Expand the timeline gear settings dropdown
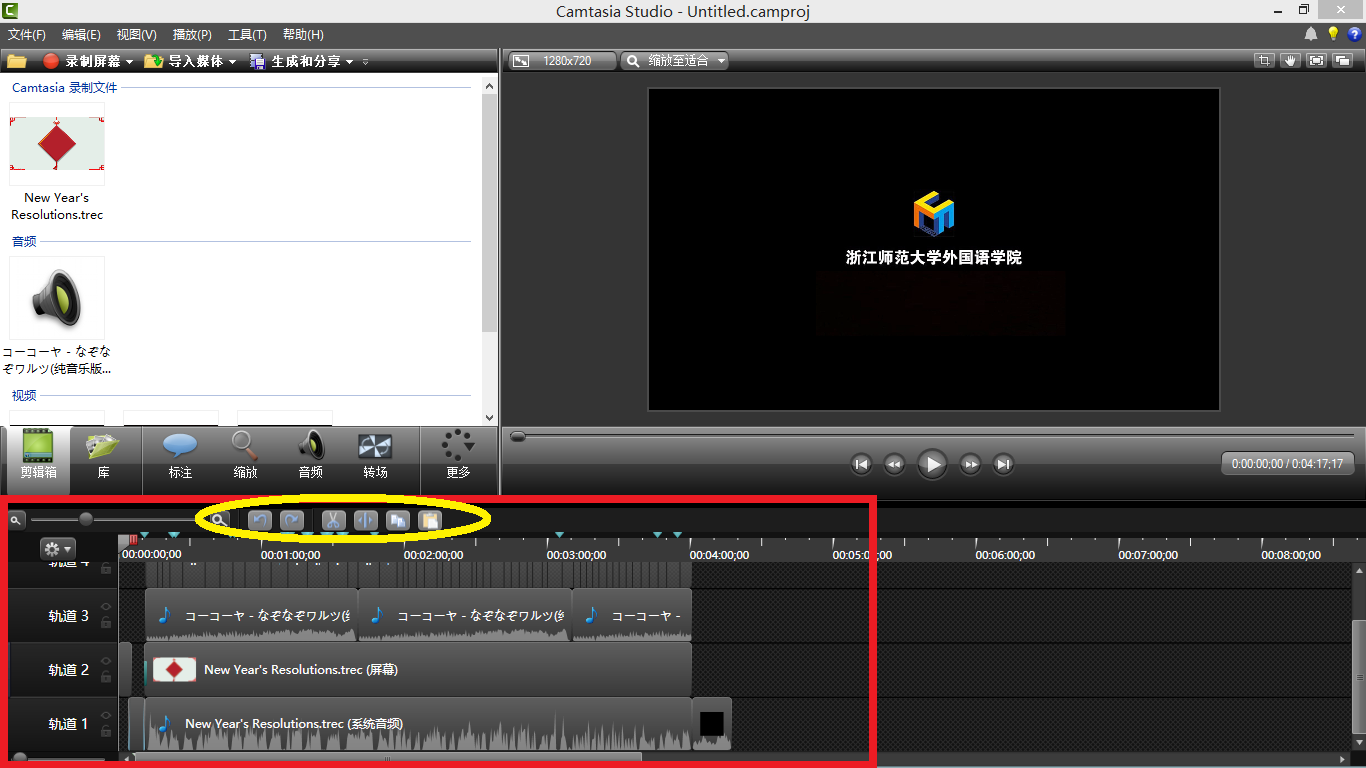 tap(57, 549)
